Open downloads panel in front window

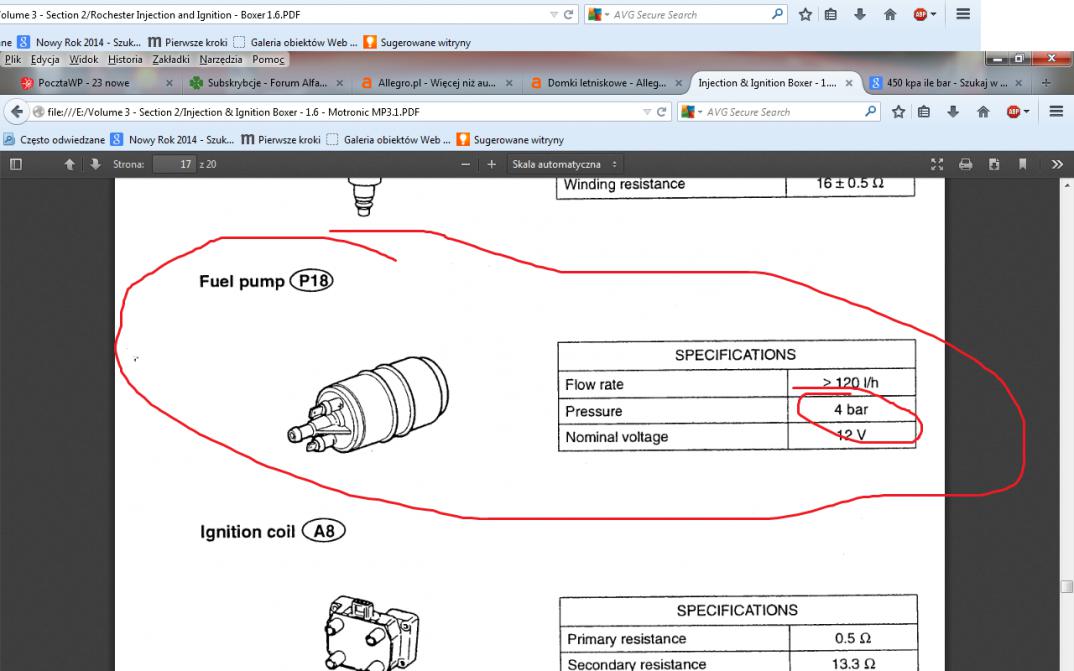tap(953, 112)
